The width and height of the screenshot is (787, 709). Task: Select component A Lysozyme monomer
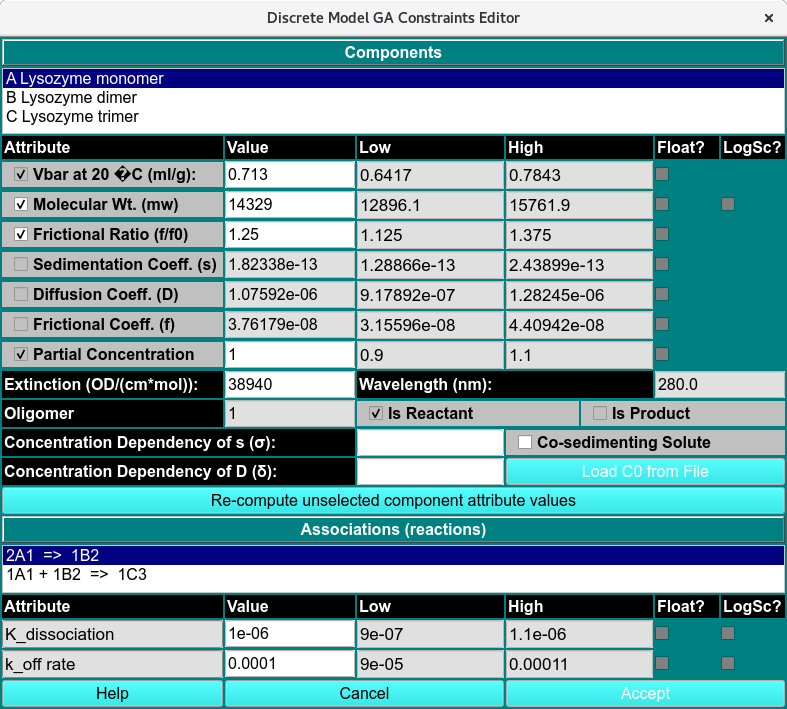[394, 78]
